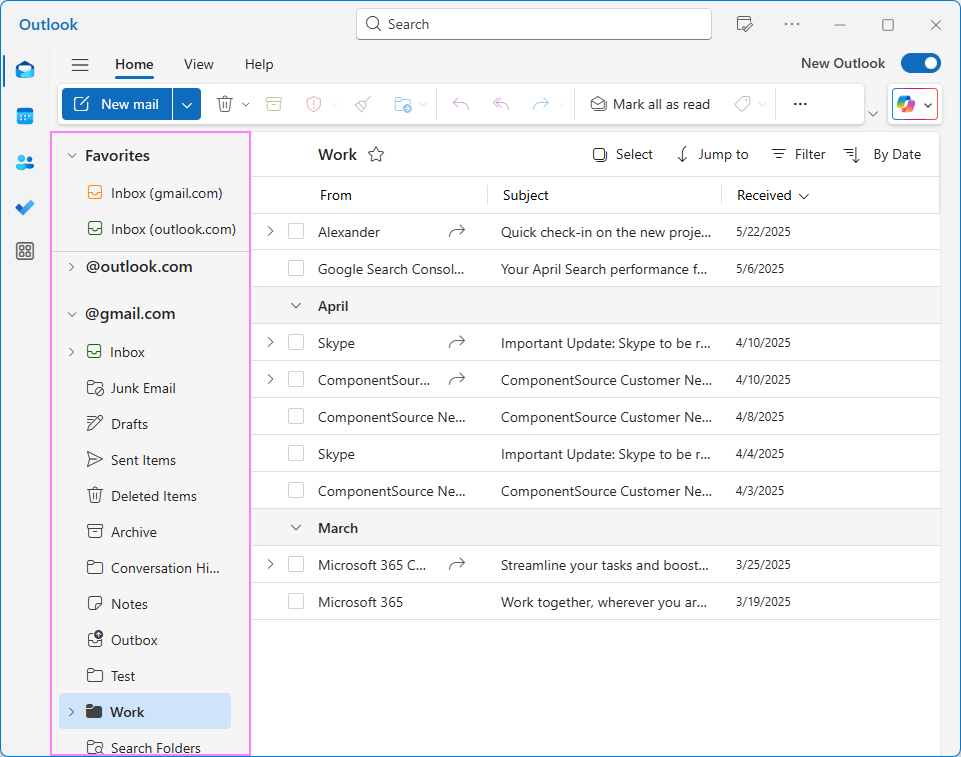961x757 pixels.
Task: Click forwarded arrow icon on Alexander message
Action: pyautogui.click(x=457, y=232)
